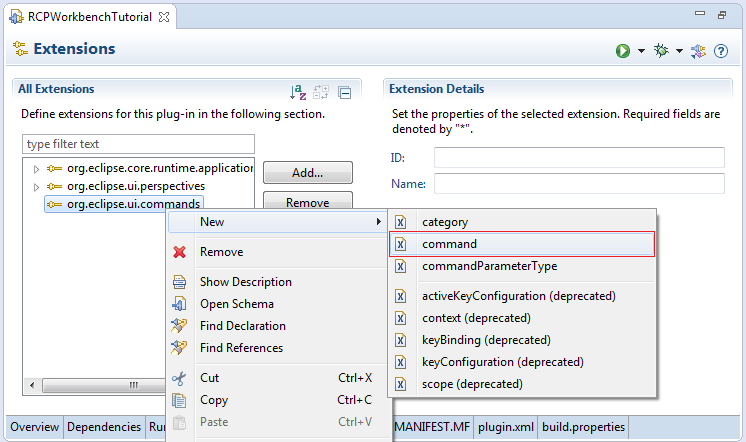
Task: Collapse all extensions with the minus icon
Action: 344,92
